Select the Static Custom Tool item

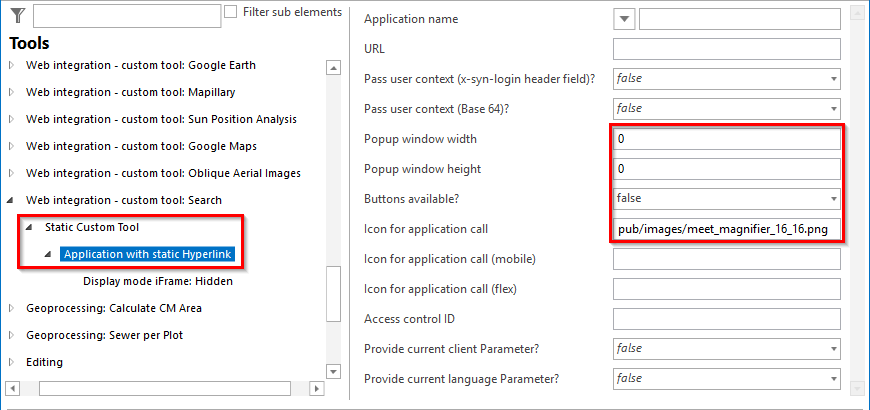[x=92, y=227]
